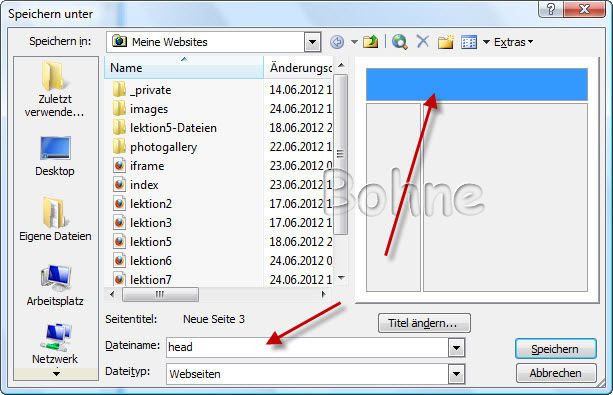Click the Titel ändern button
The height and width of the screenshot is (395, 613).
coord(424,323)
